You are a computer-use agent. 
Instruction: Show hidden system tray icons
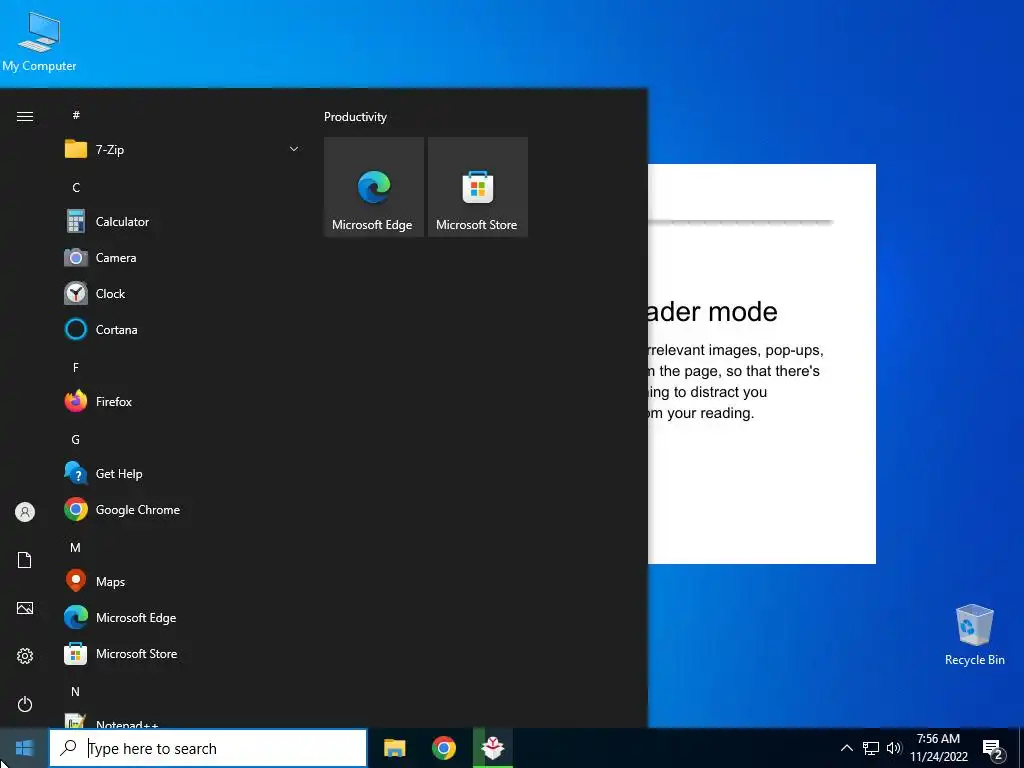(x=846, y=748)
